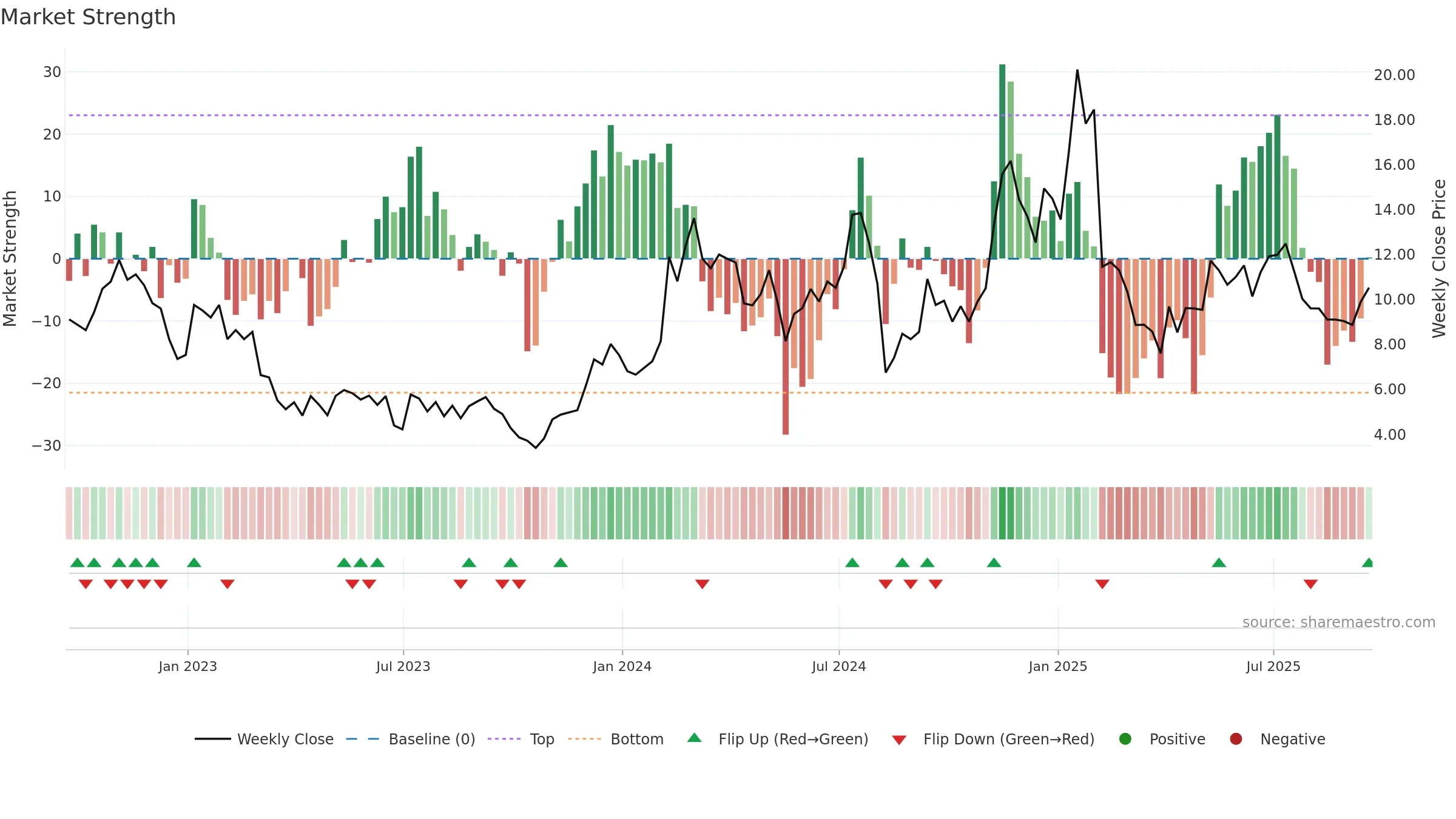Click the red Flip Down triangle legend icon
This screenshot has width=1456, height=819.
point(899,740)
